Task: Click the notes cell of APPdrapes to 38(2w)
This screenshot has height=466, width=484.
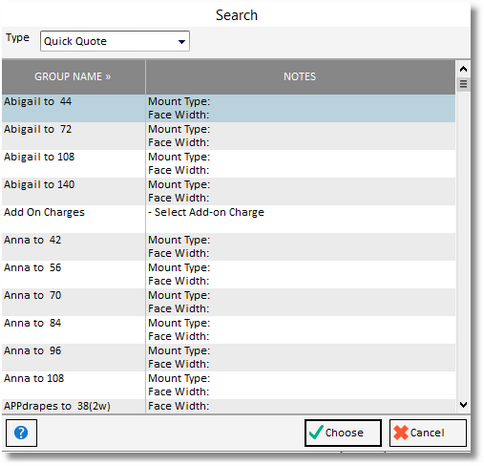Action: pyautogui.click(x=300, y=406)
